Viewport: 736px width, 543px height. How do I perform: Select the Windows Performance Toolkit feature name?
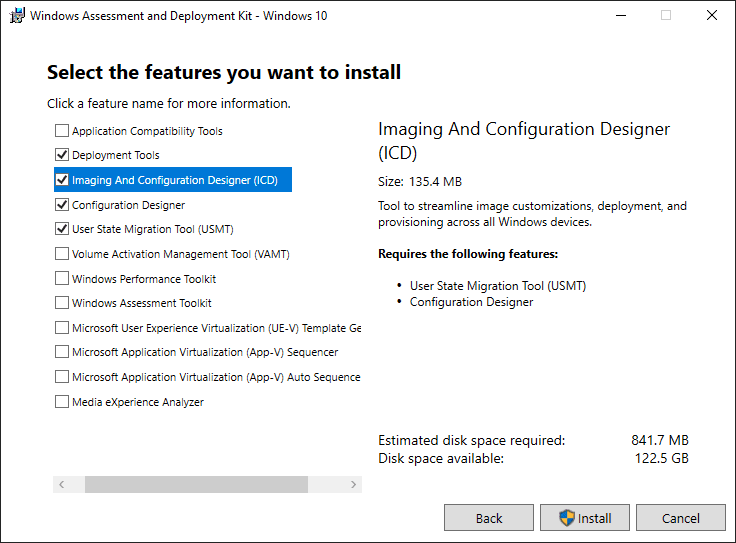click(144, 279)
